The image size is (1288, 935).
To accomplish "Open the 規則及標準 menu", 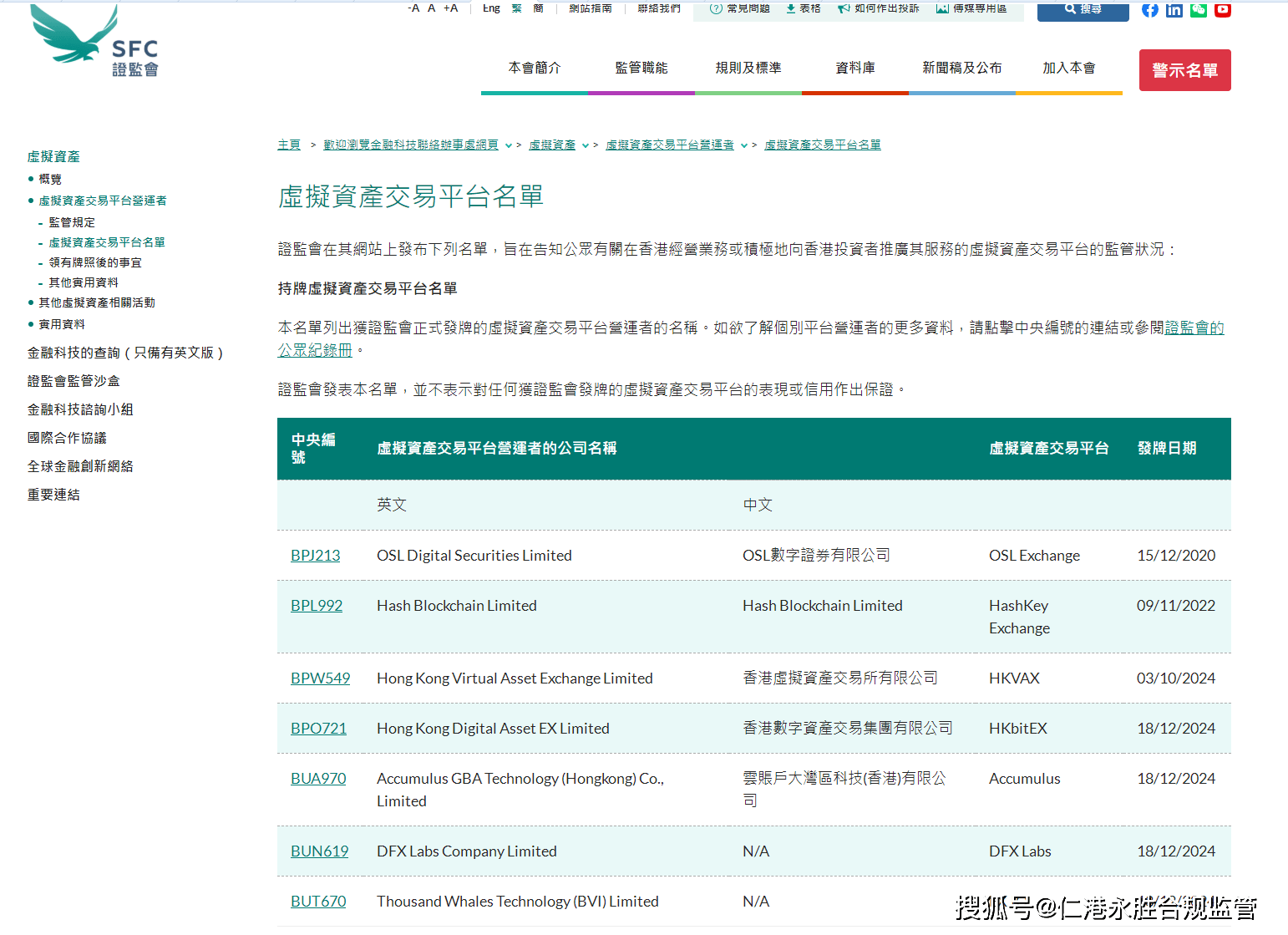I will [x=748, y=69].
